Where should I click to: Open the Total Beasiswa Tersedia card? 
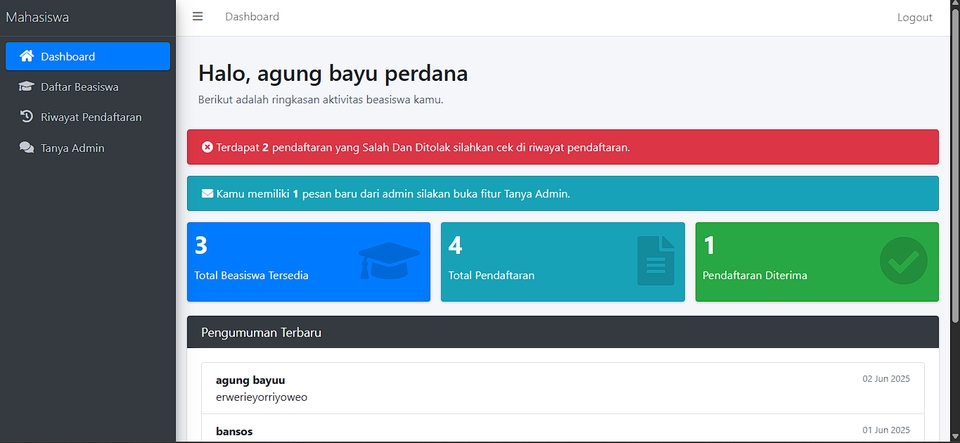[x=308, y=262]
